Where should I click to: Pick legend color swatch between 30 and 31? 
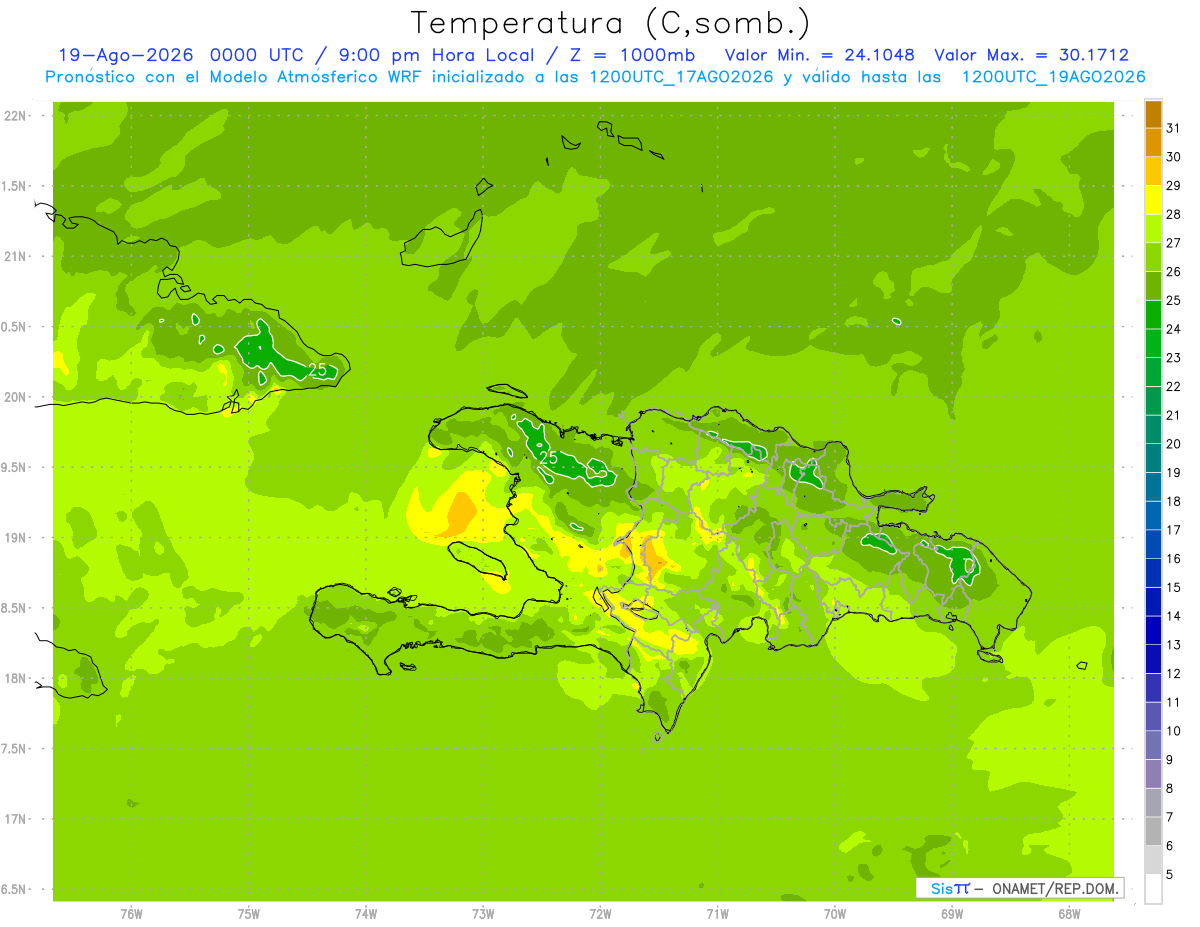click(x=1153, y=143)
